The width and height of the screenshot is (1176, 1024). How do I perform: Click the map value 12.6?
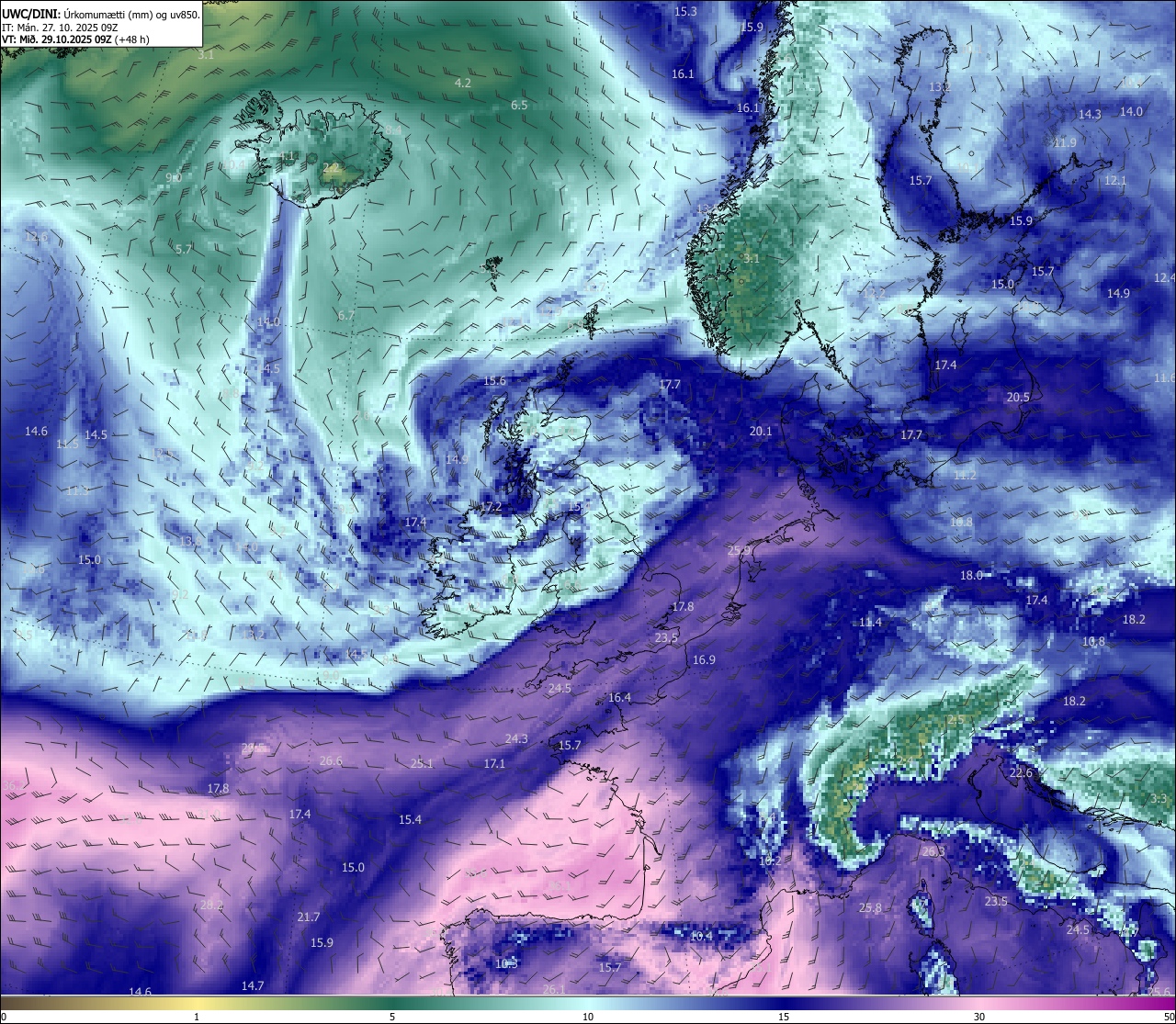[x=36, y=237]
